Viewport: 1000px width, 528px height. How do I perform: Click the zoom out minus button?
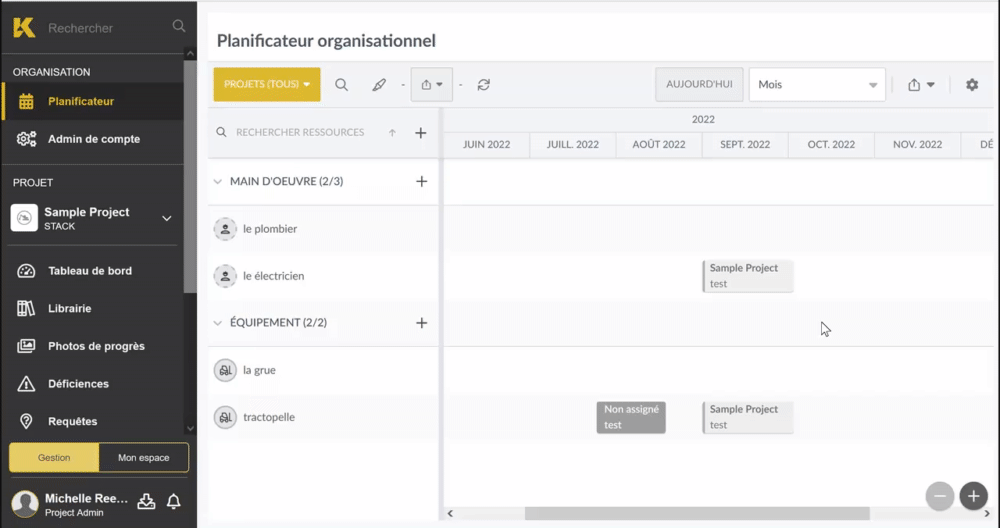940,496
